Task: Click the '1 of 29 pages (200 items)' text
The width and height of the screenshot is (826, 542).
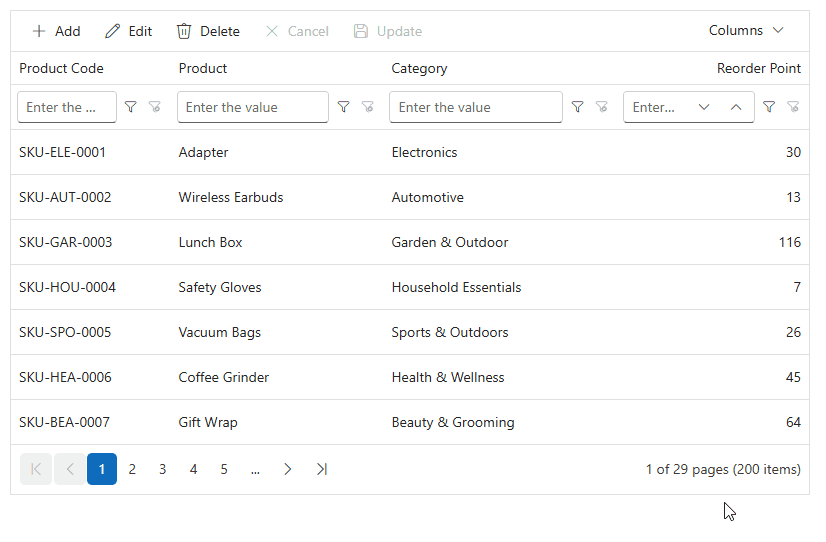Action: 723,469
